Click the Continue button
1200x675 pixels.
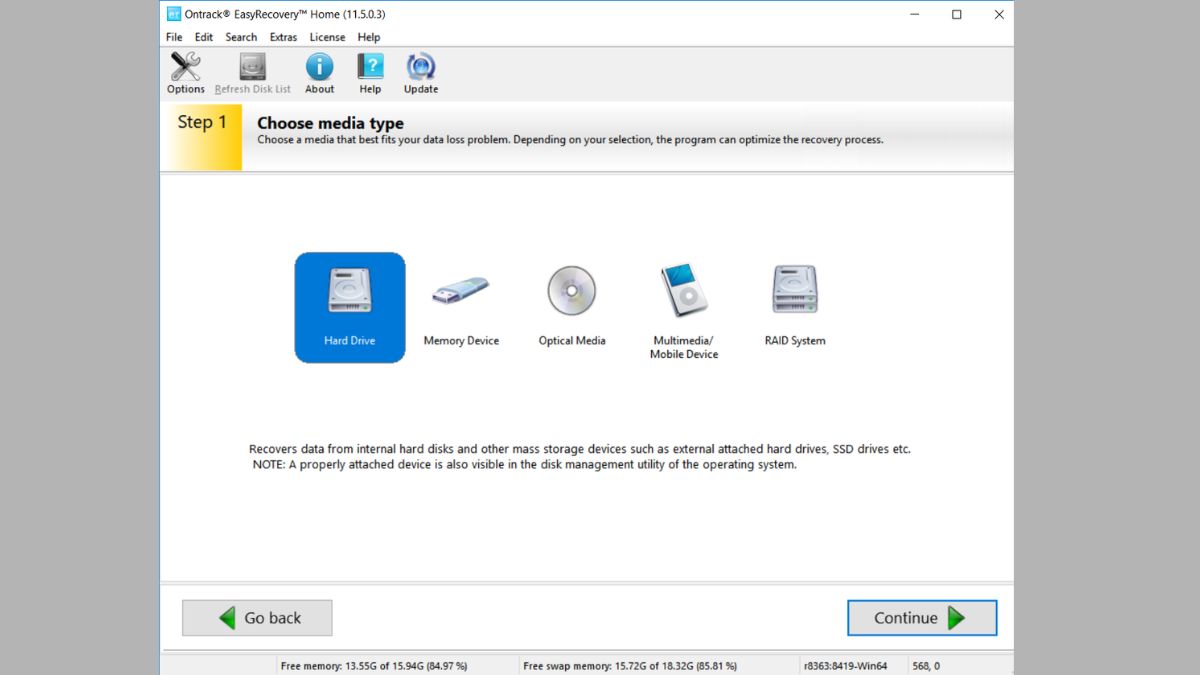922,618
